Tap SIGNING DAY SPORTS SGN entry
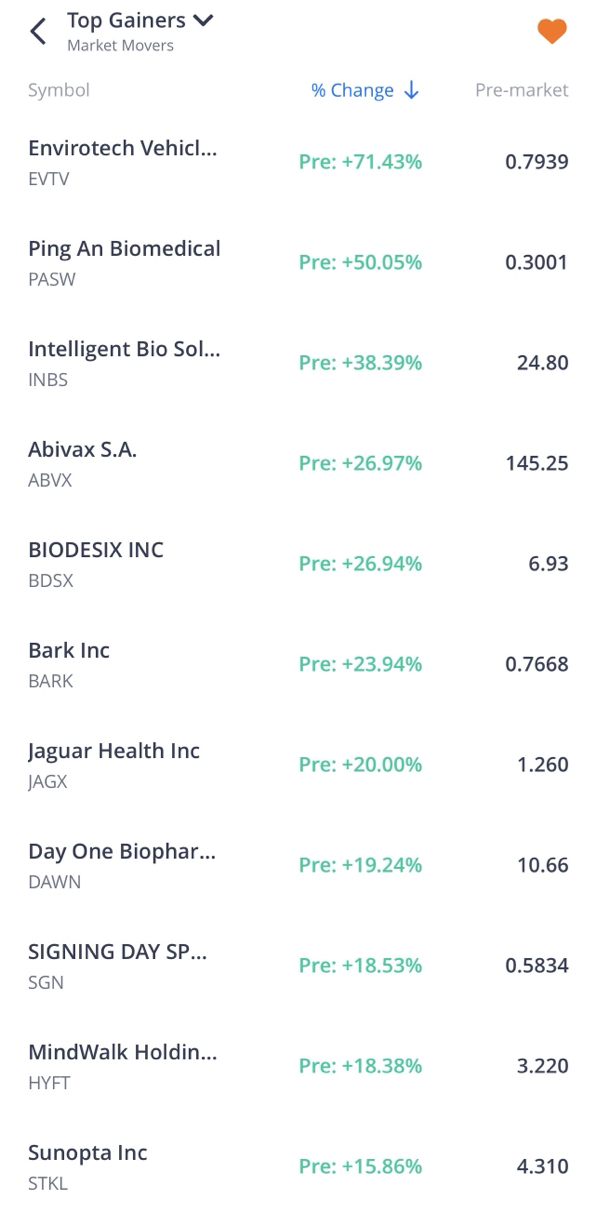597x1226 pixels. [298, 966]
